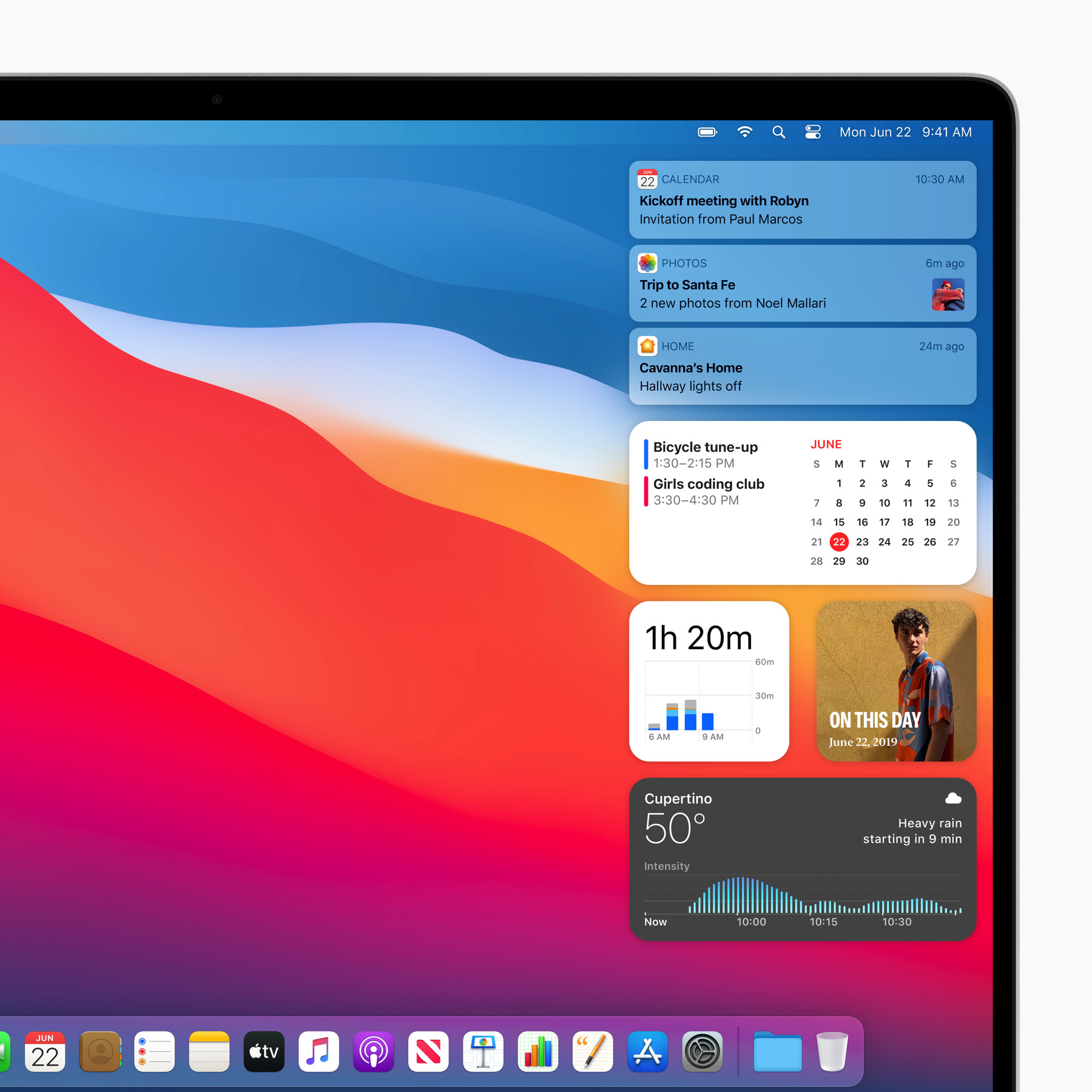Click the Home icon in the Cavanna's Home notification
Screen dimensions: 1092x1092
647,346
